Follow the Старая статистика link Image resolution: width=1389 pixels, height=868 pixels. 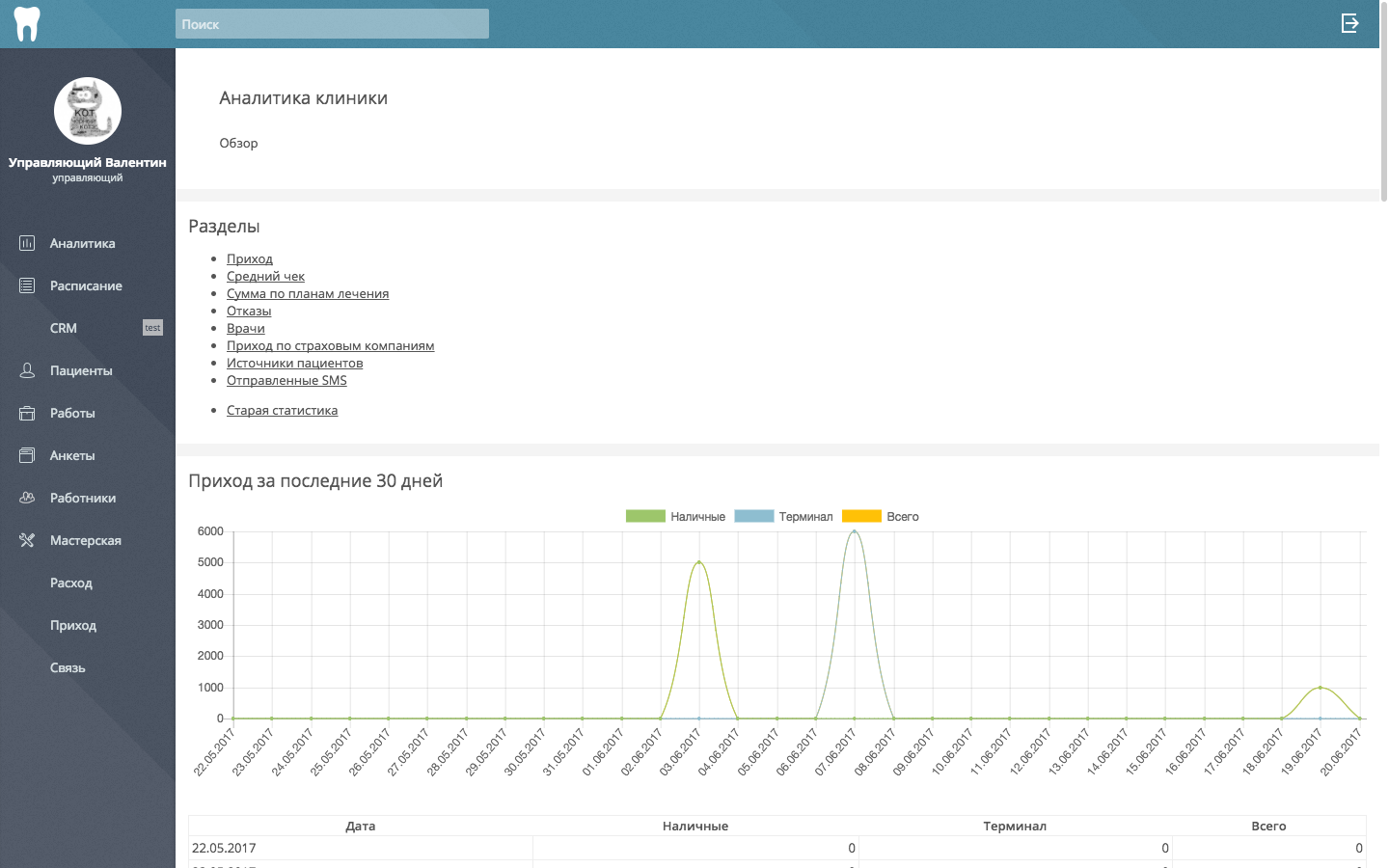point(282,410)
